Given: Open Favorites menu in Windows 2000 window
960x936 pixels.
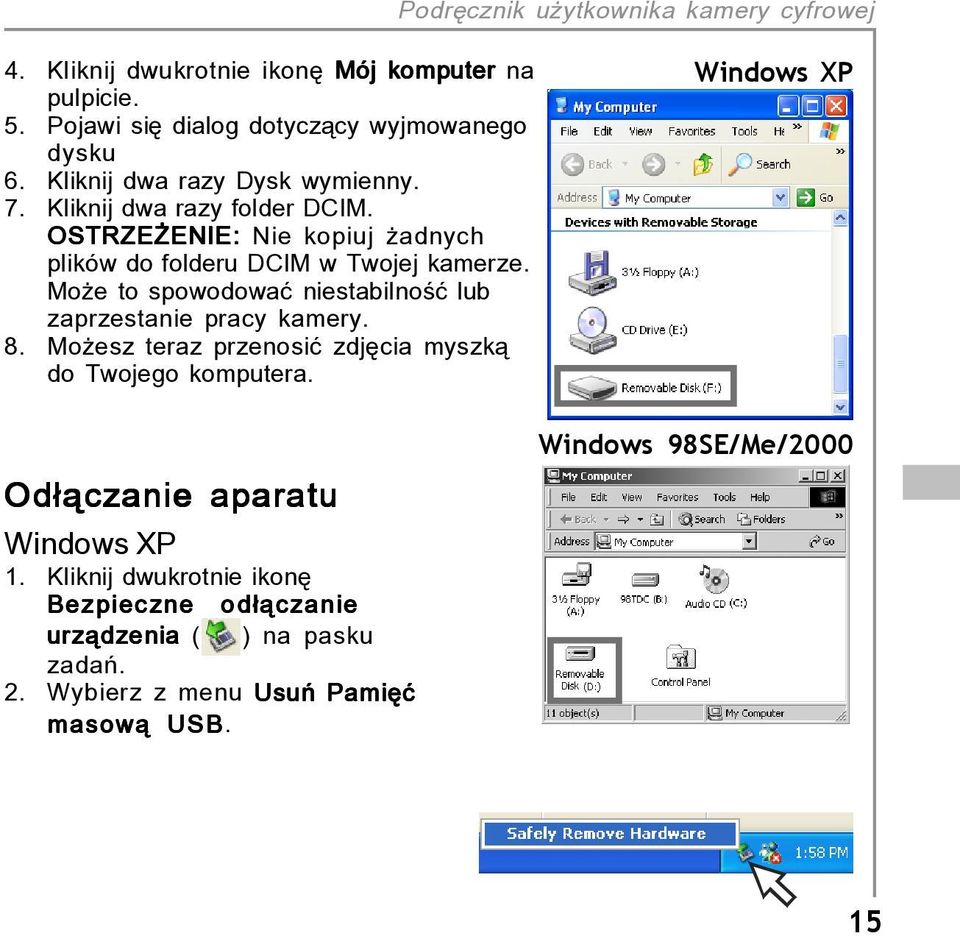Looking at the screenshot, I should pos(677,497).
